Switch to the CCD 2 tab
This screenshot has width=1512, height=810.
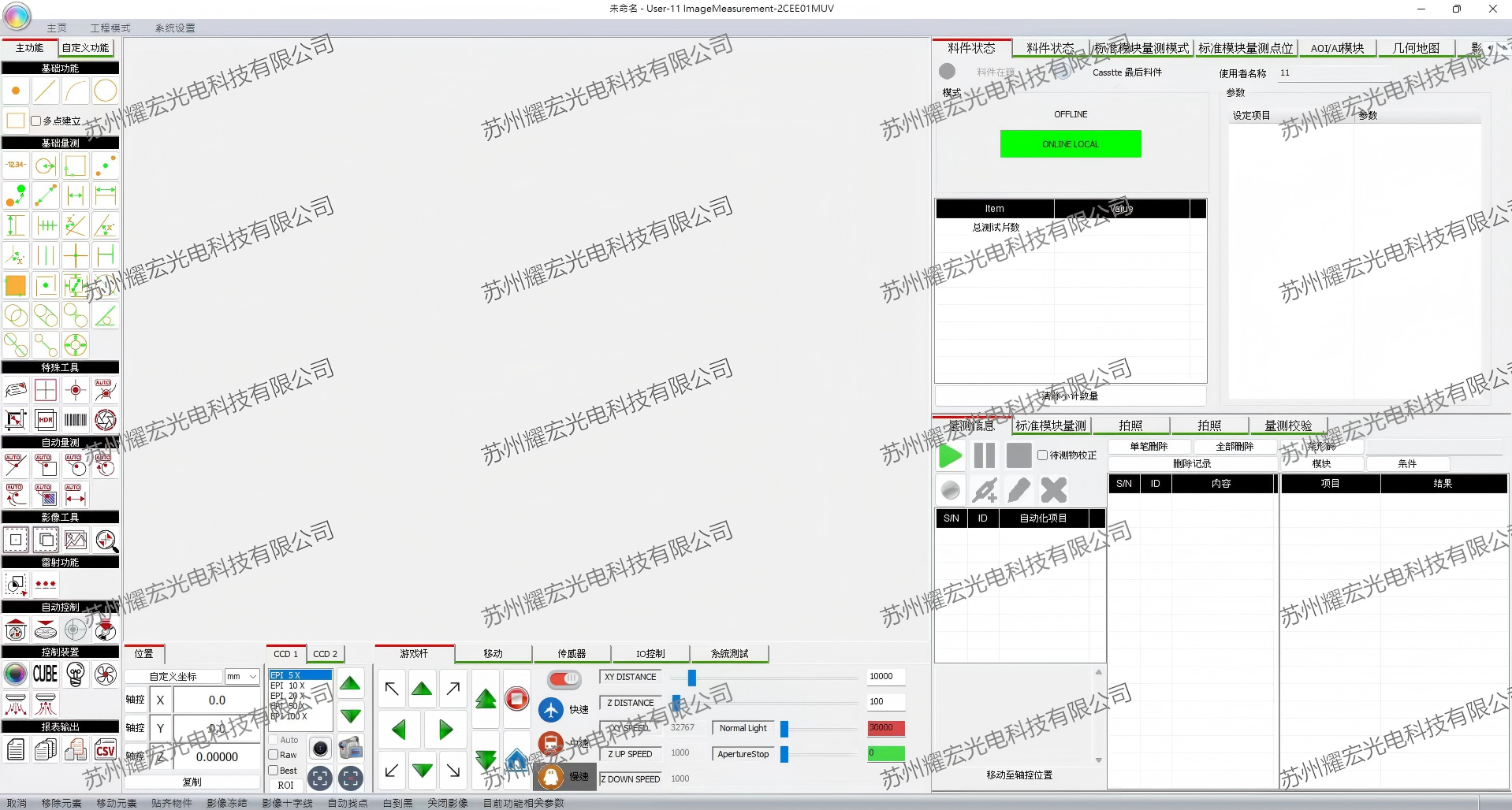325,654
